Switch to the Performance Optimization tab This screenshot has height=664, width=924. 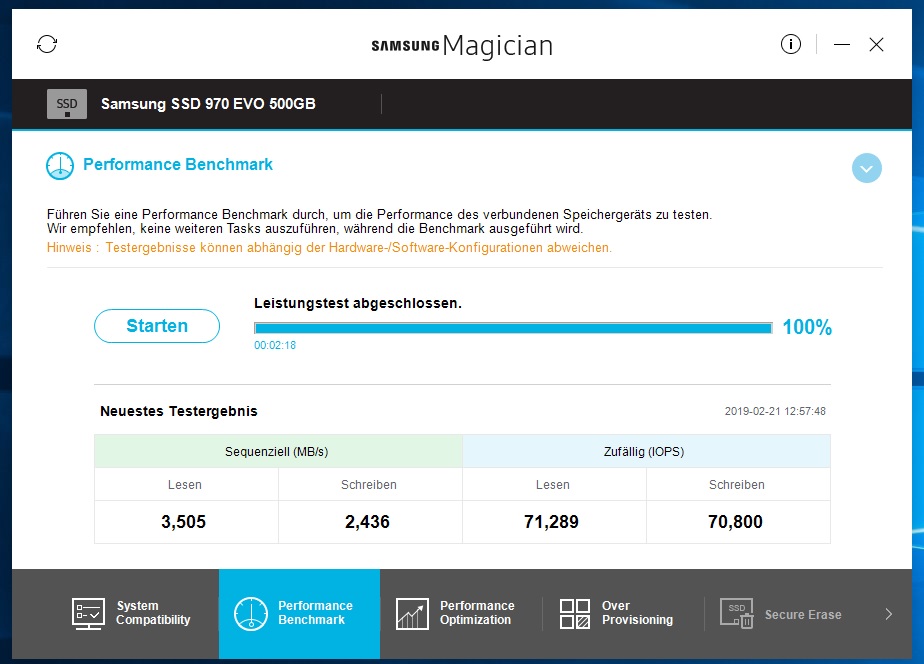coord(461,613)
